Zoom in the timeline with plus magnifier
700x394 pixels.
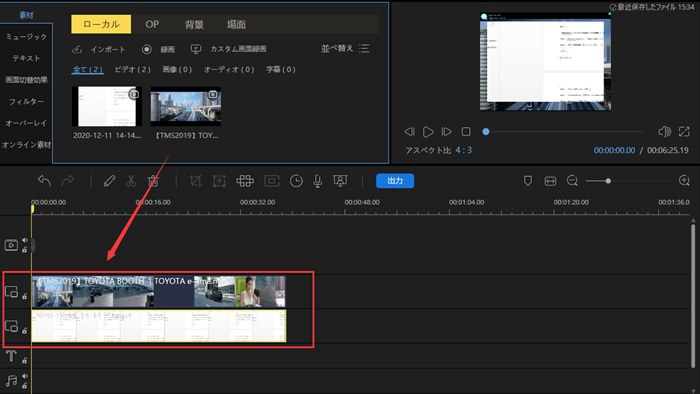(684, 180)
